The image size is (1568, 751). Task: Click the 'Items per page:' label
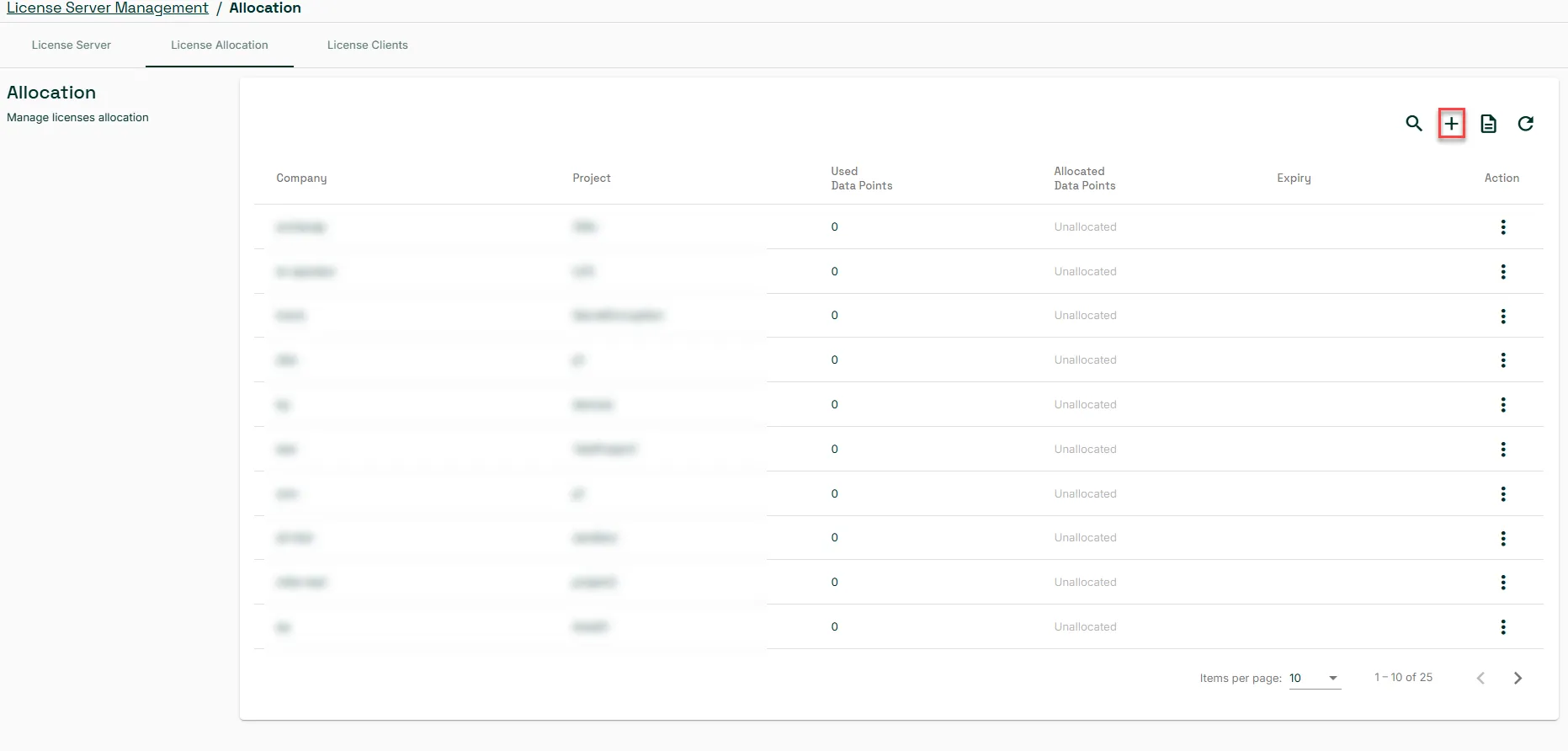(x=1241, y=679)
